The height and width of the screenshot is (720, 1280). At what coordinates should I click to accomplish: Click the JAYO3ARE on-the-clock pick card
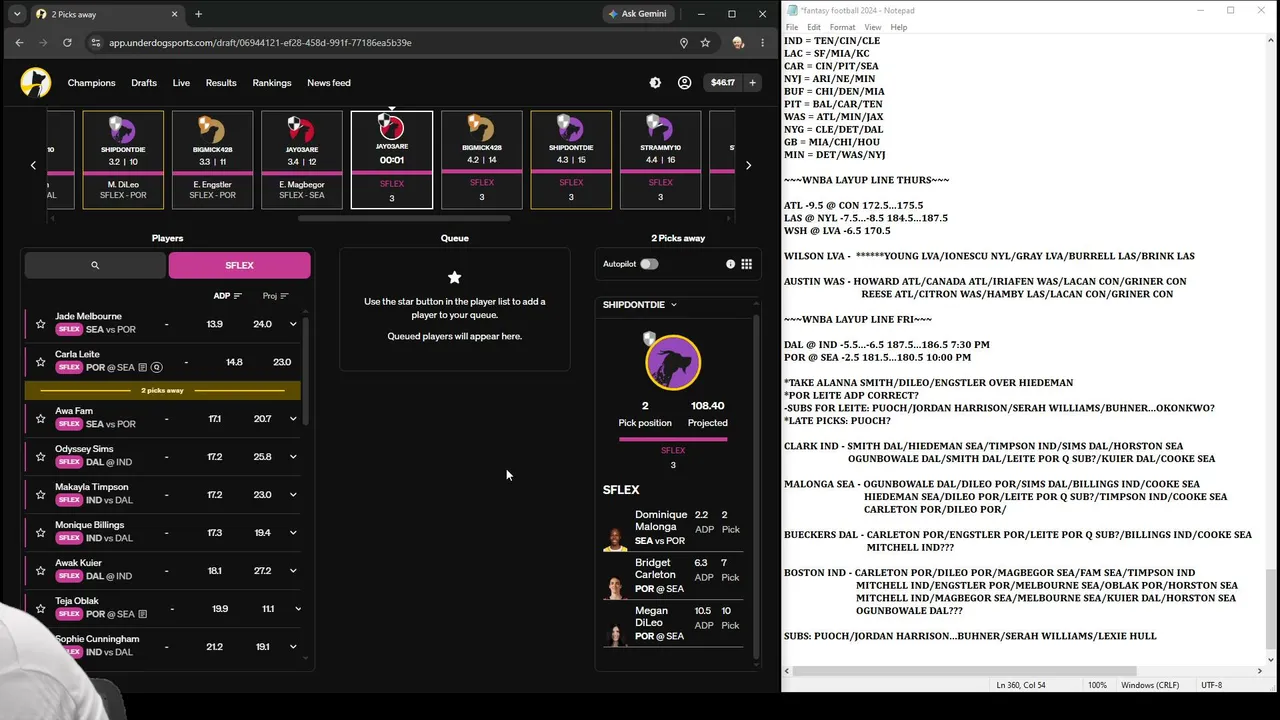392,160
